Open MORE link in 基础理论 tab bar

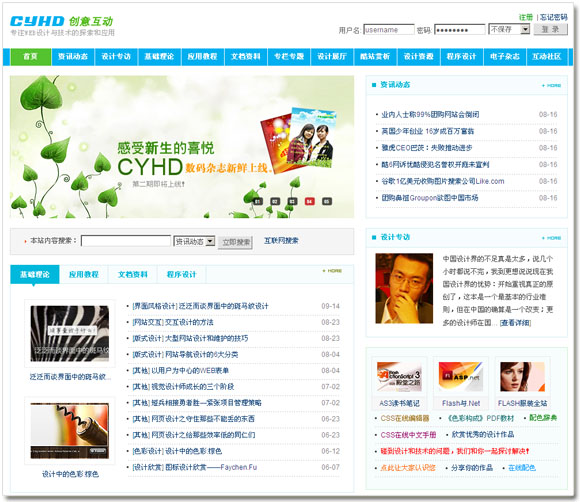tap(332, 271)
